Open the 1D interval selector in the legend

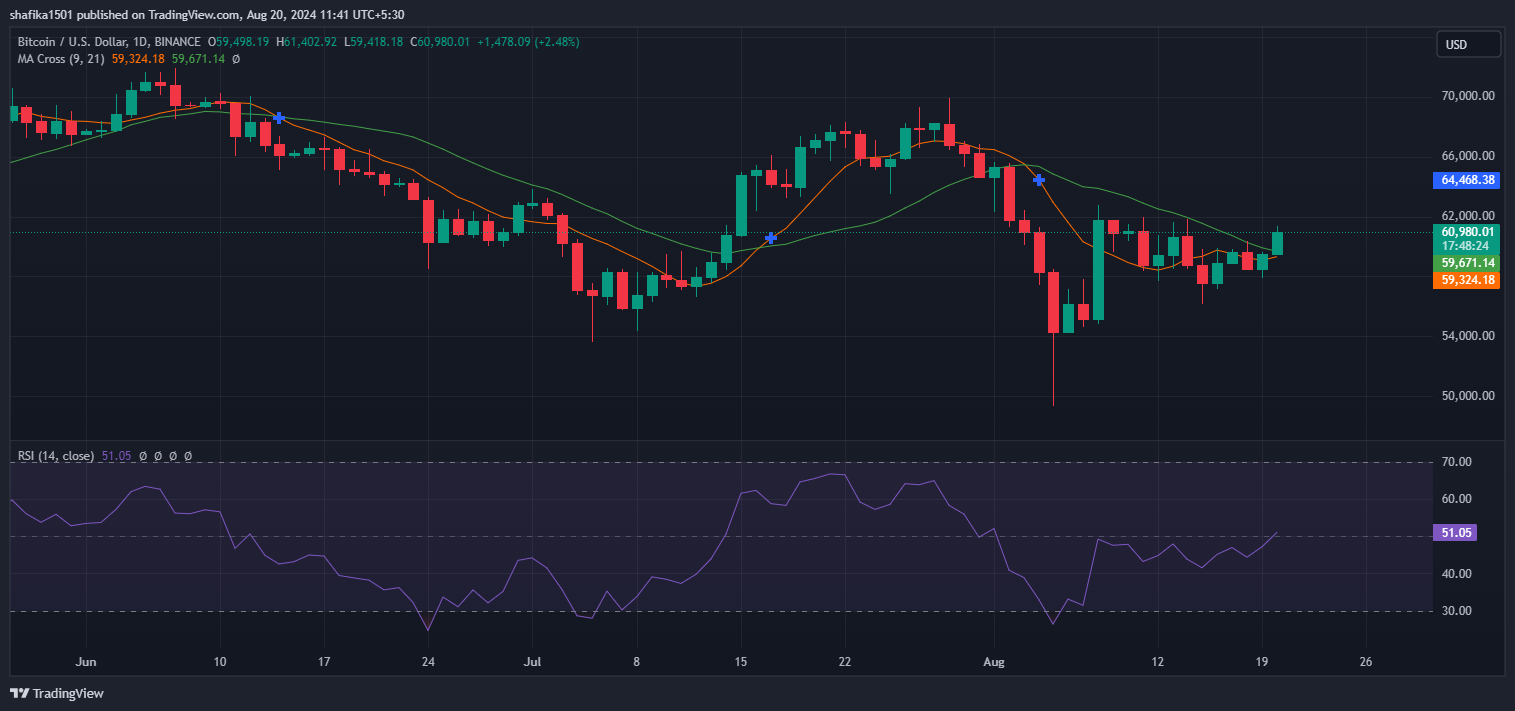coord(142,41)
